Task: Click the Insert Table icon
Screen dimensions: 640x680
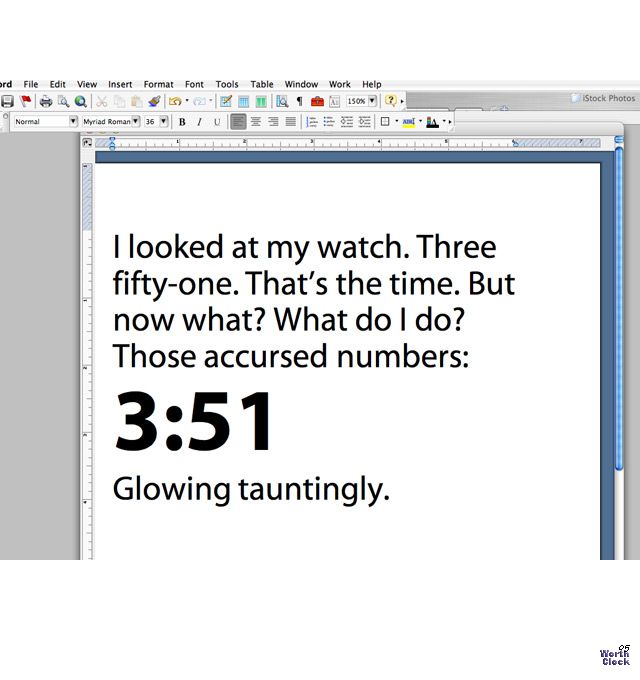Action: (243, 101)
